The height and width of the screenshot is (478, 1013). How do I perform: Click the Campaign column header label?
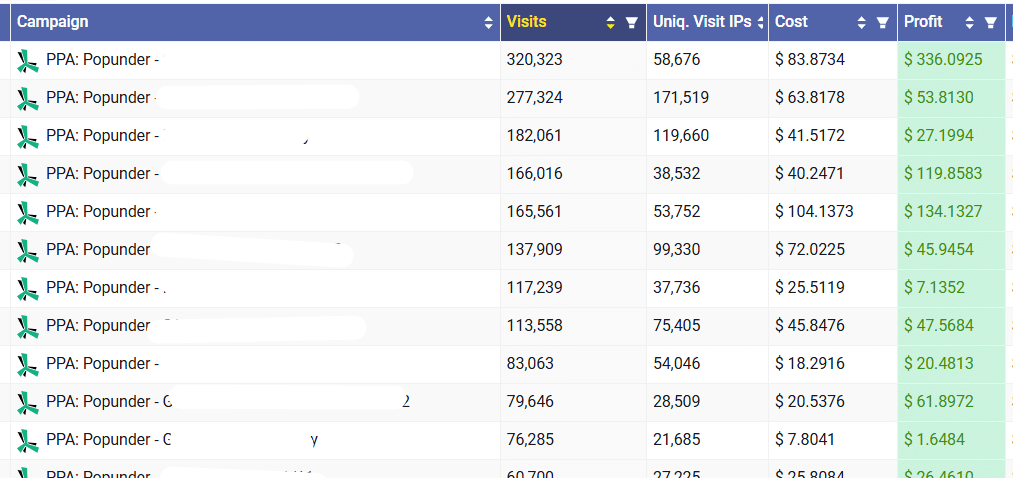52,22
